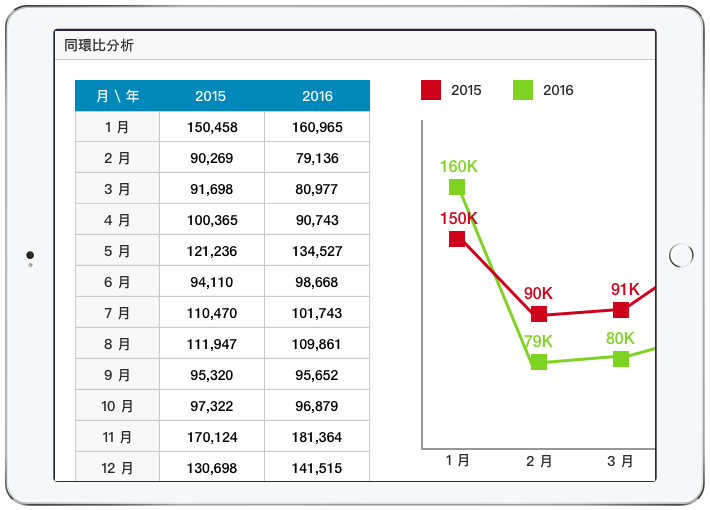Select the 1 月 row label
Viewport: 710px width, 510px height.
pos(117,127)
